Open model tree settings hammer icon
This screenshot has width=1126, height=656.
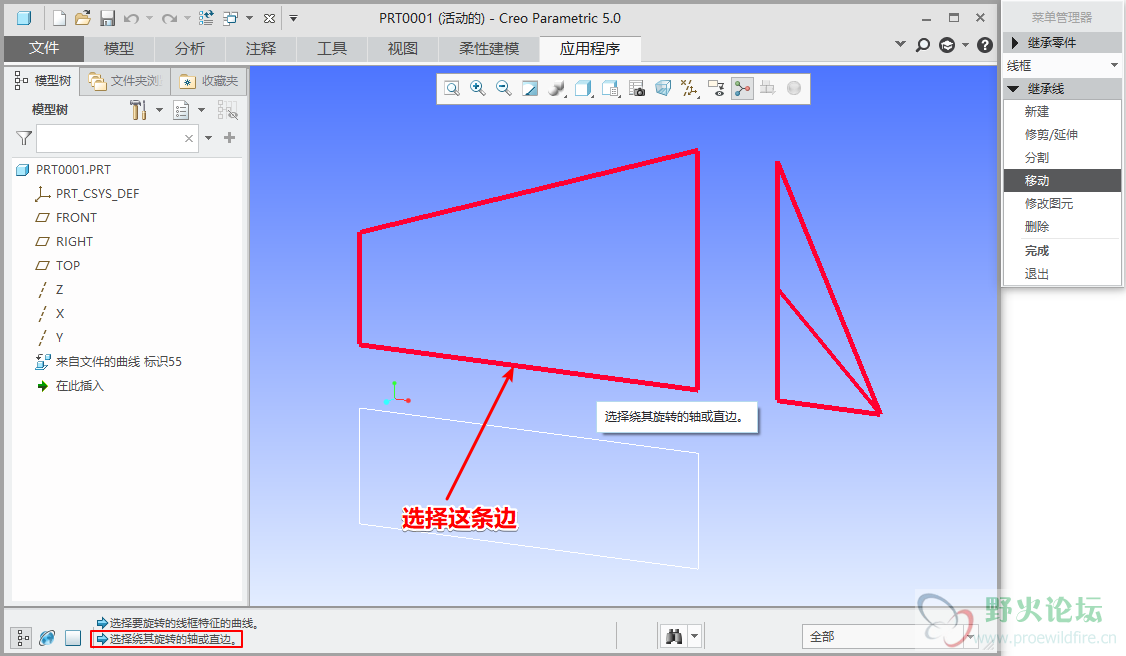coord(138,110)
